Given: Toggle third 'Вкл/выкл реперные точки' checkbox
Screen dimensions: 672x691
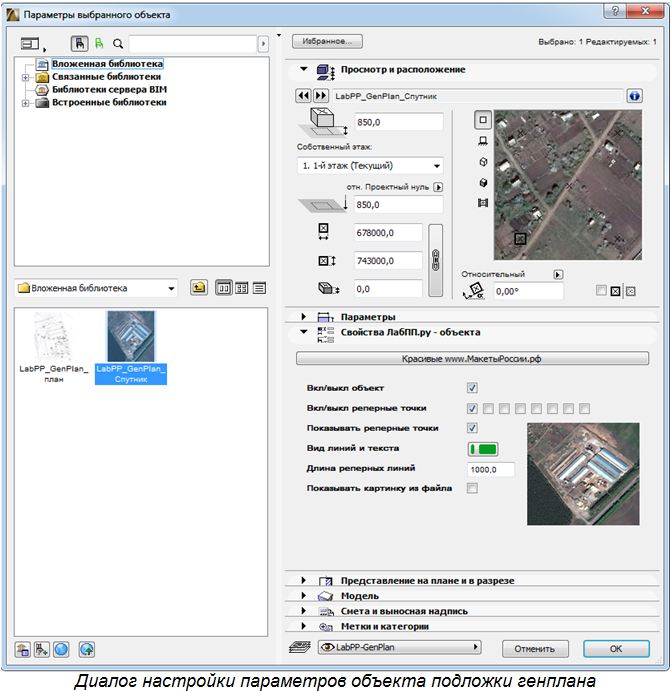Looking at the screenshot, I should 504,409.
